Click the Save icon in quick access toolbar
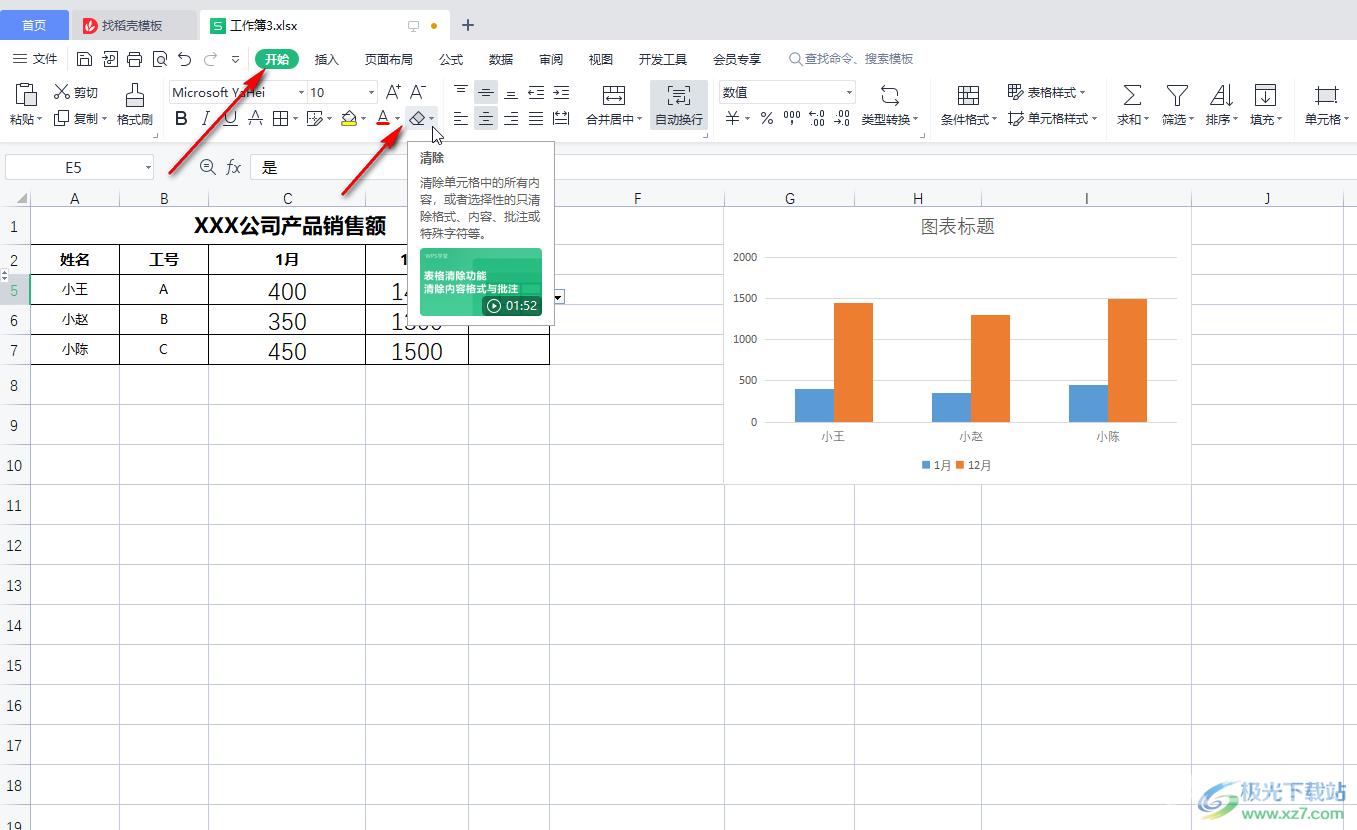Viewport: 1357px width, 830px height. [85, 59]
